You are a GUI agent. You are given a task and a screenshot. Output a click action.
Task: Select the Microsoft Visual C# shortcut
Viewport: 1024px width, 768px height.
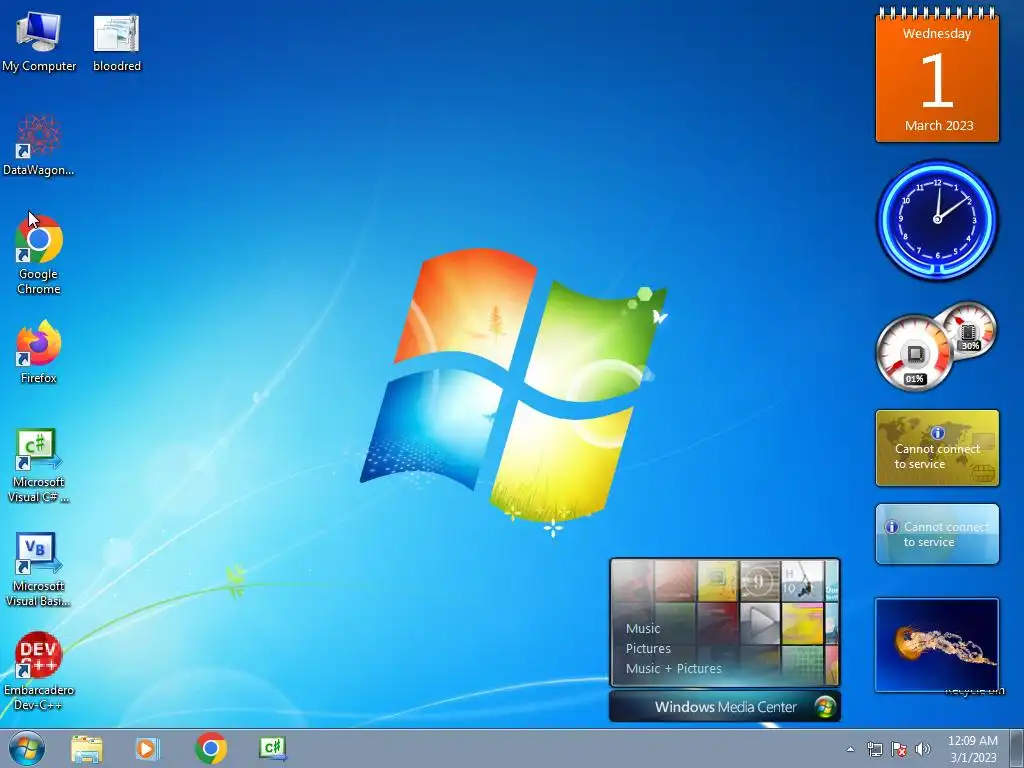click(x=39, y=465)
